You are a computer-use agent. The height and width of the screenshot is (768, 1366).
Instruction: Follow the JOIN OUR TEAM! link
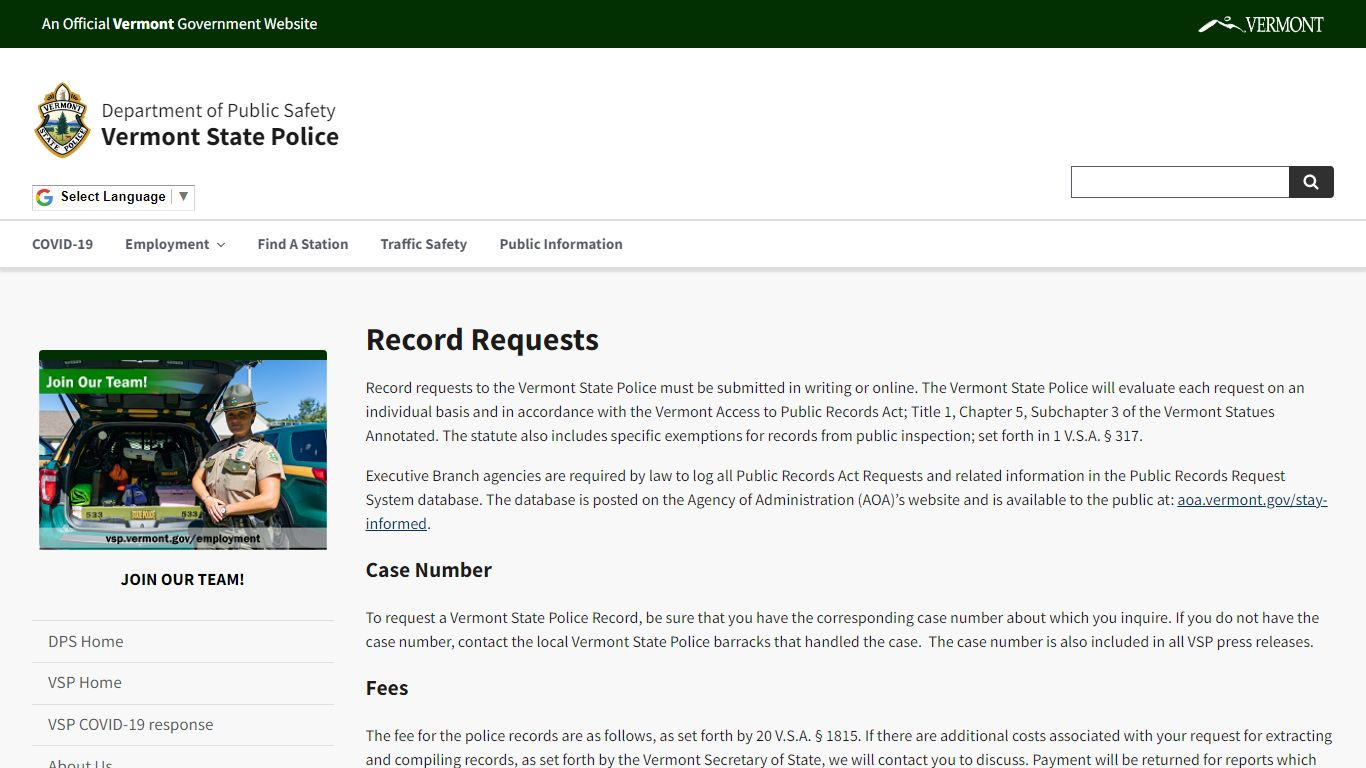[183, 579]
